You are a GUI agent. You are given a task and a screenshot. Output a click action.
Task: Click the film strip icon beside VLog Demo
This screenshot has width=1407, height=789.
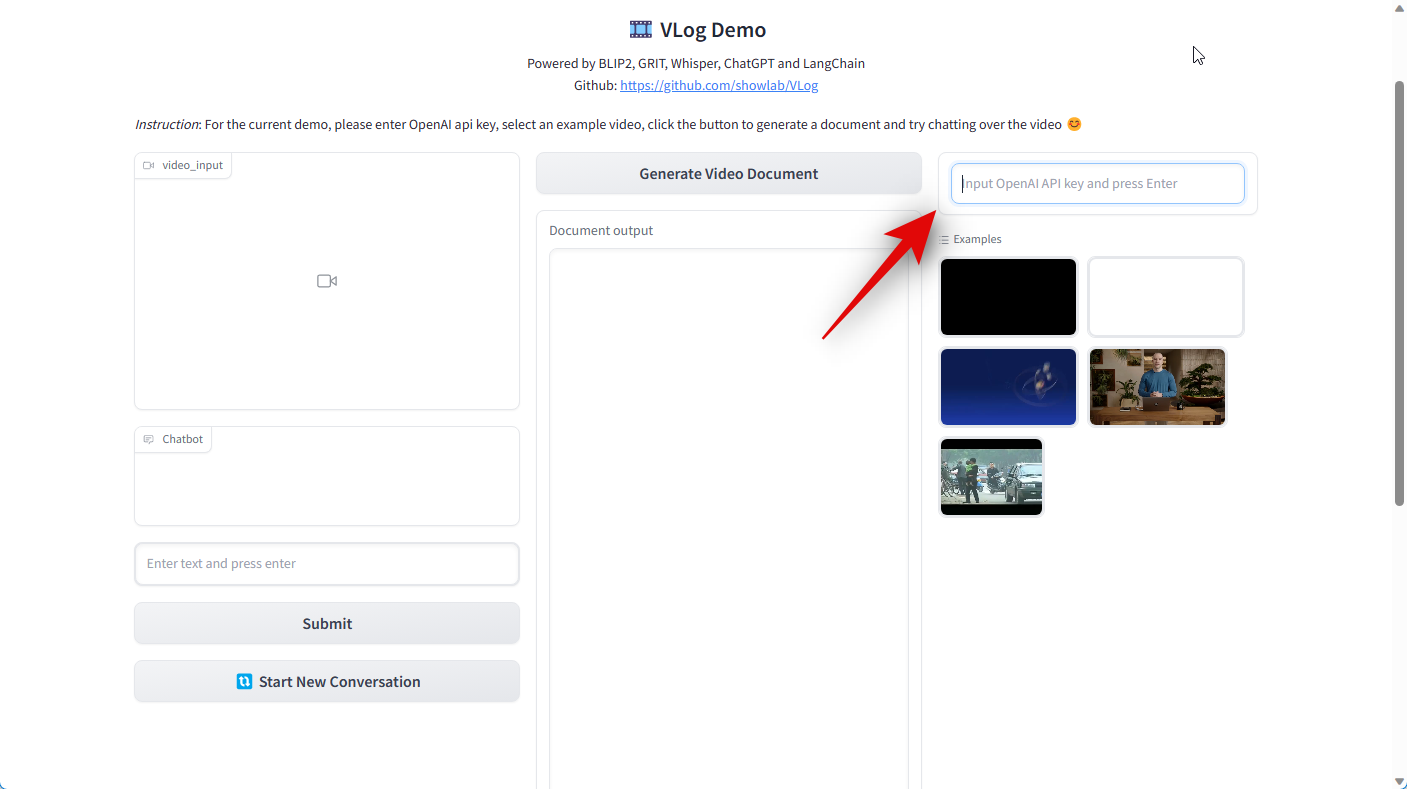(x=640, y=30)
